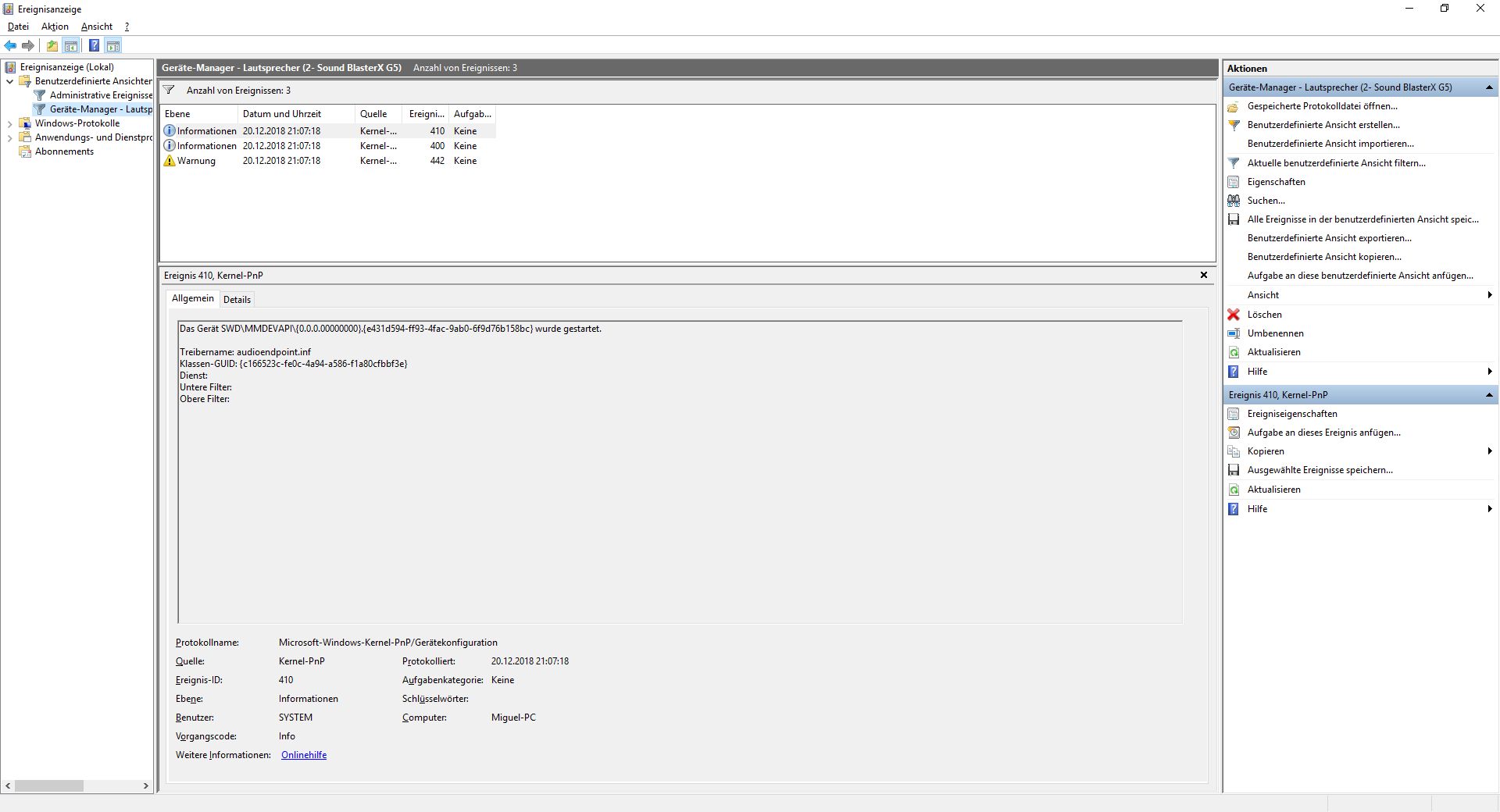Click the Kopieren icon in event actions

[1234, 451]
